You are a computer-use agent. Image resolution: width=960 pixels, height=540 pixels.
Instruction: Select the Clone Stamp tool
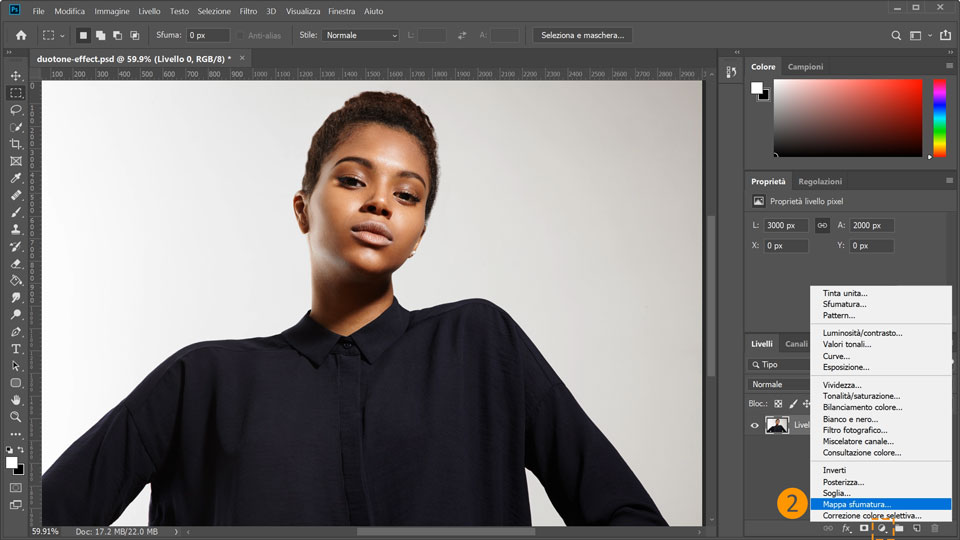[16, 230]
